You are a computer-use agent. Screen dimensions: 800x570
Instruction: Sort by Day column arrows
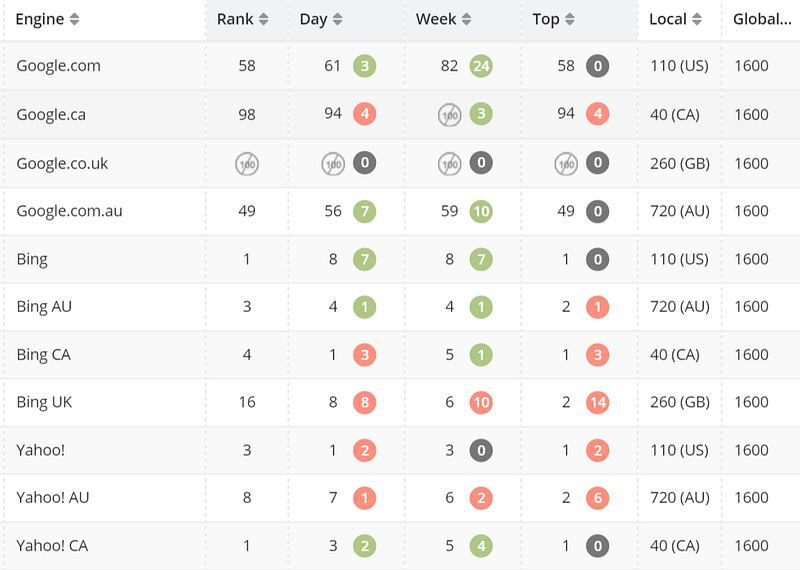(337, 19)
